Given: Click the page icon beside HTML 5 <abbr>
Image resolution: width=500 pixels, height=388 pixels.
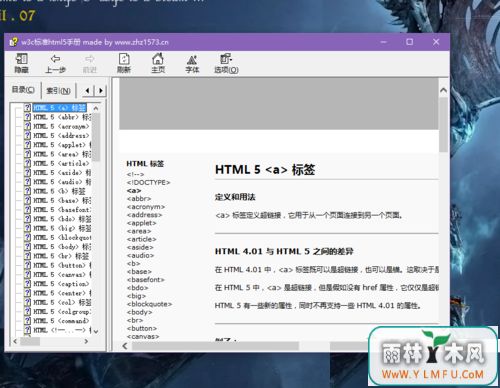Looking at the screenshot, I should click(x=28, y=117).
